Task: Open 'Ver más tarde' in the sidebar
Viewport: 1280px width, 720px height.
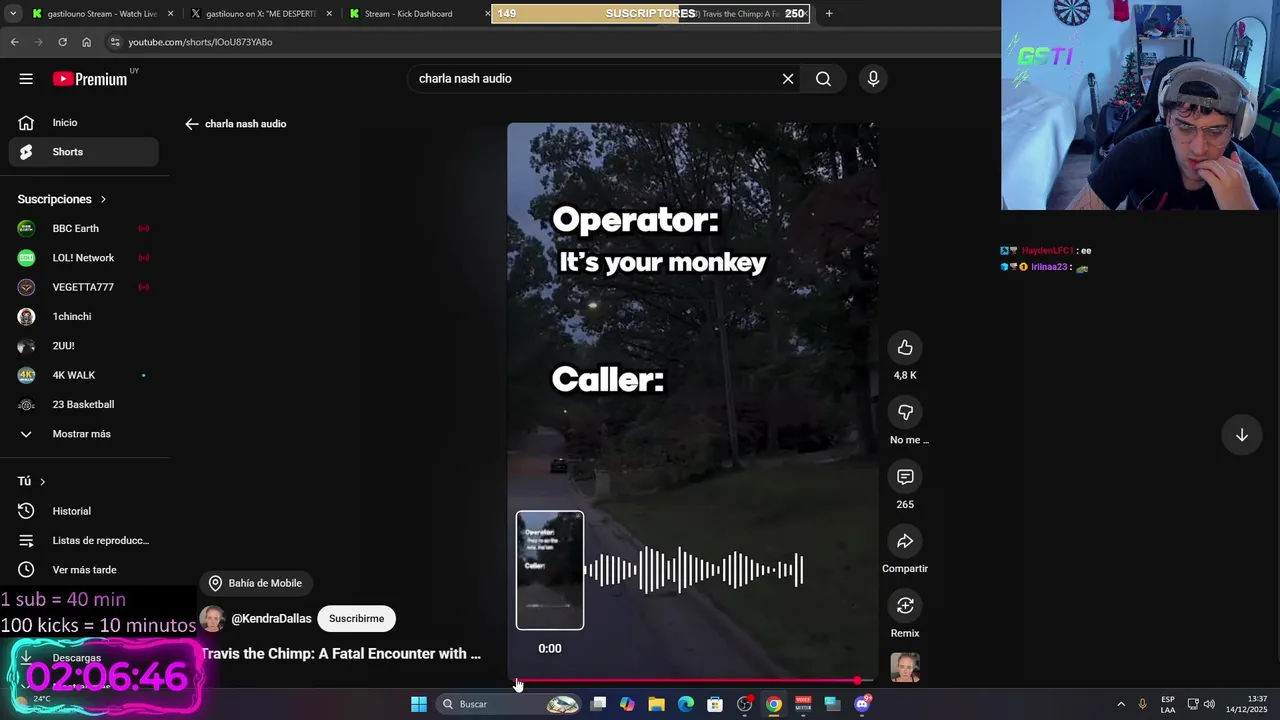Action: coord(84,570)
